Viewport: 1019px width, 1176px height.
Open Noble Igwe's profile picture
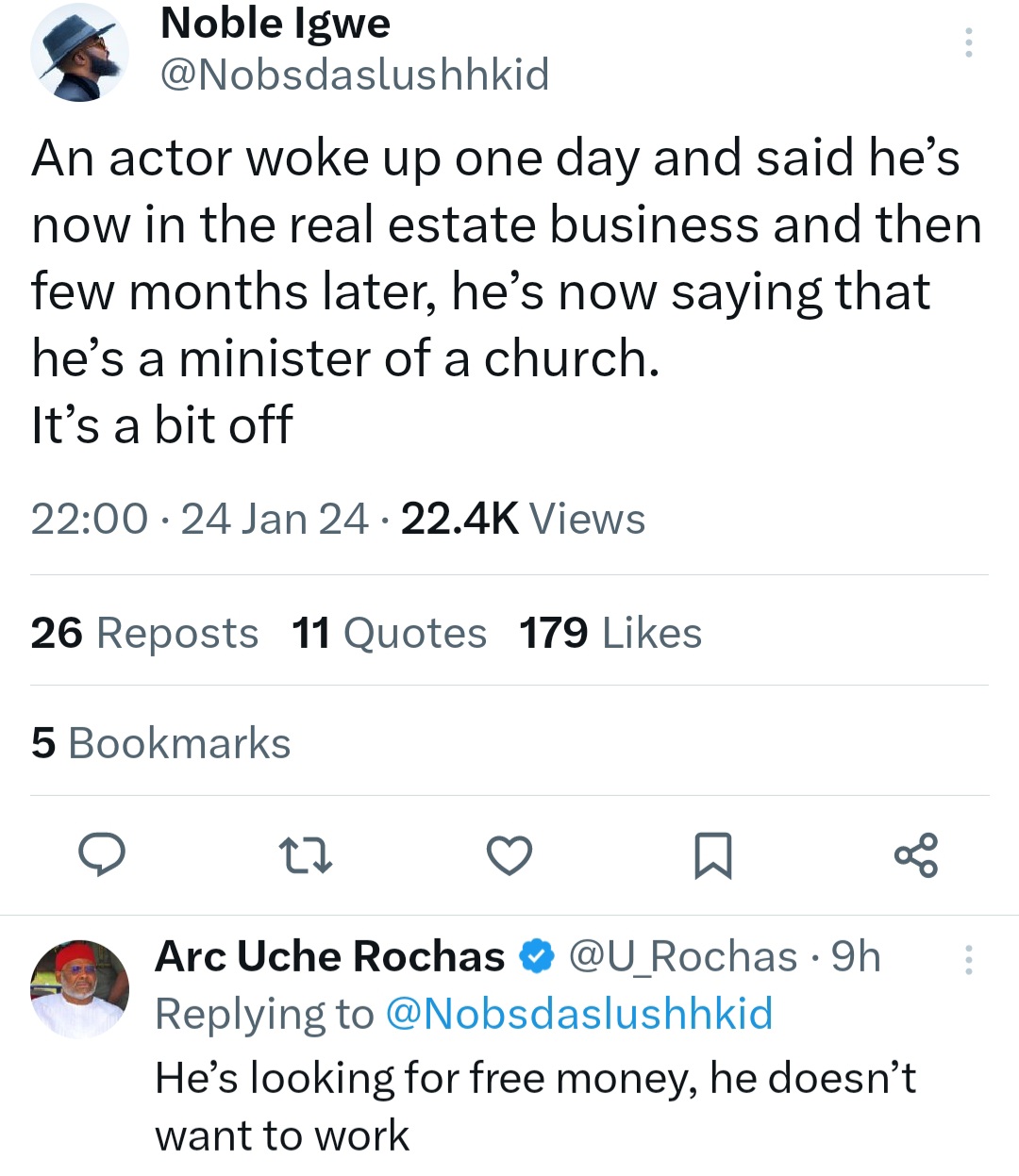click(79, 53)
